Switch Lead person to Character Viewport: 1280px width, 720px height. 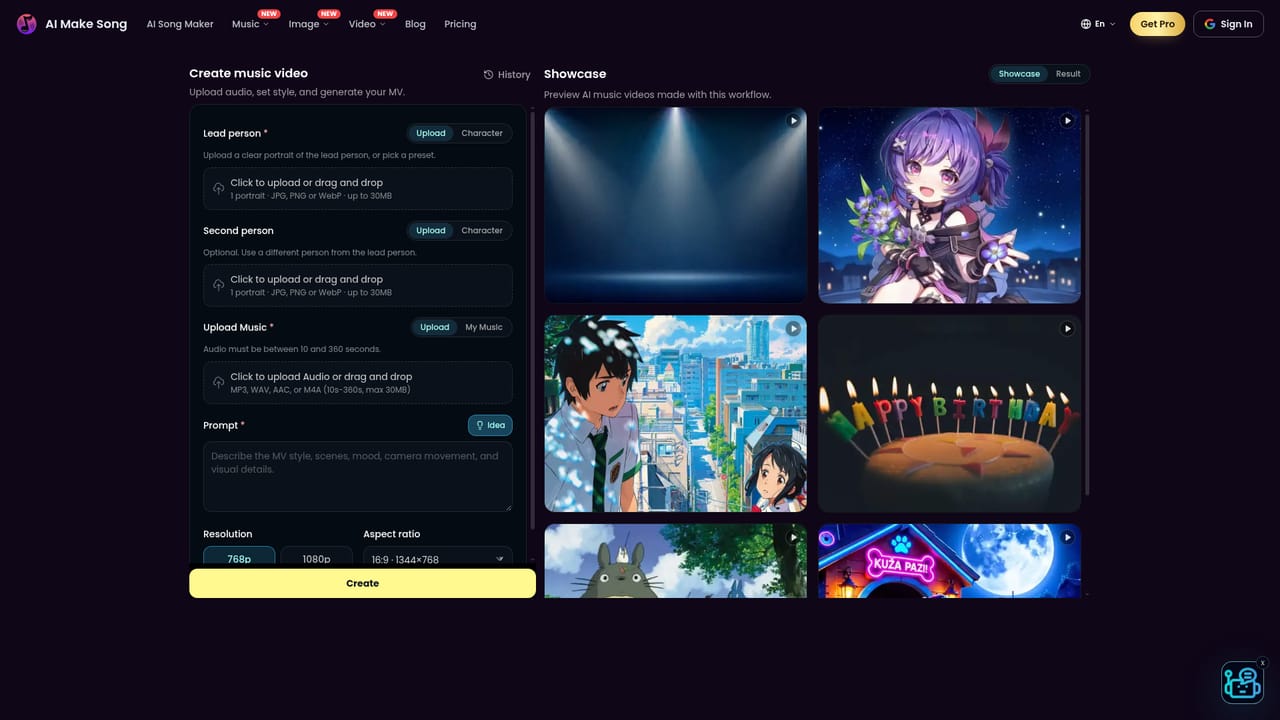click(x=482, y=133)
